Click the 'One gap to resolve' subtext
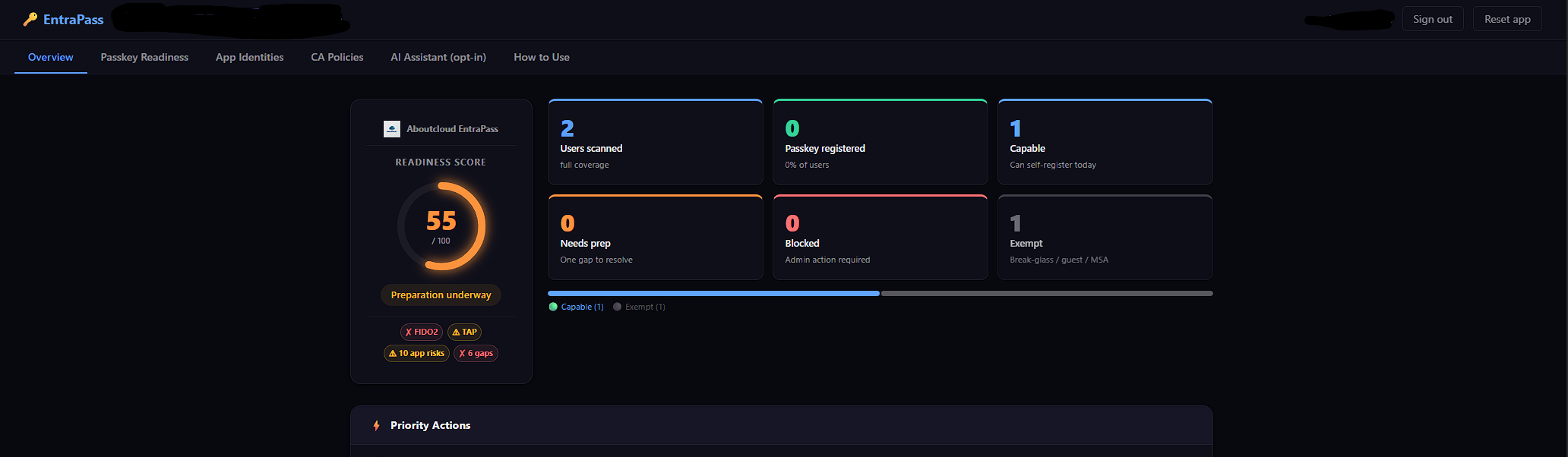 coord(596,260)
